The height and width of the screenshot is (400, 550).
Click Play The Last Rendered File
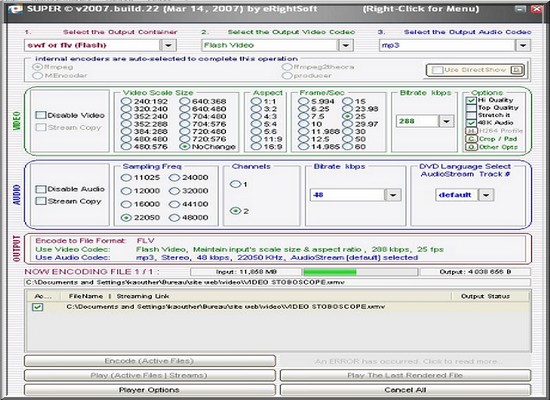point(405,375)
